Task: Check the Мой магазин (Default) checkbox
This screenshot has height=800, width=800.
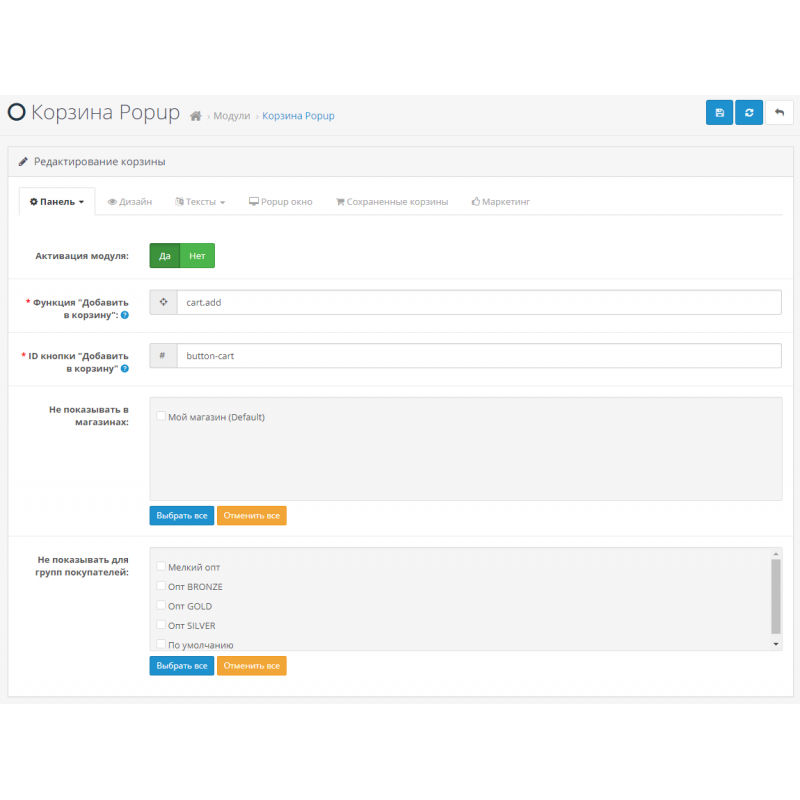Action: (x=161, y=417)
